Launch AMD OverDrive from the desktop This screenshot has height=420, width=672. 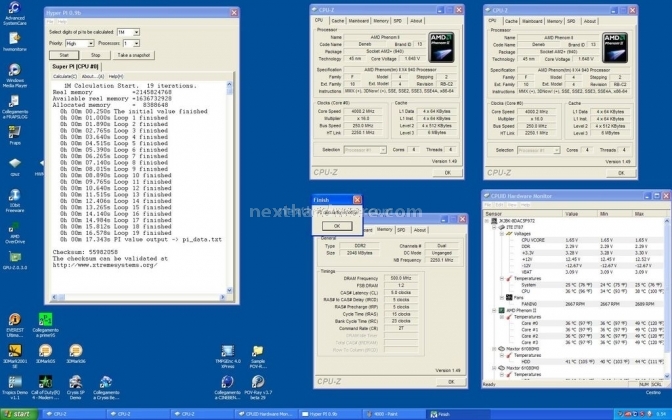click(15, 232)
